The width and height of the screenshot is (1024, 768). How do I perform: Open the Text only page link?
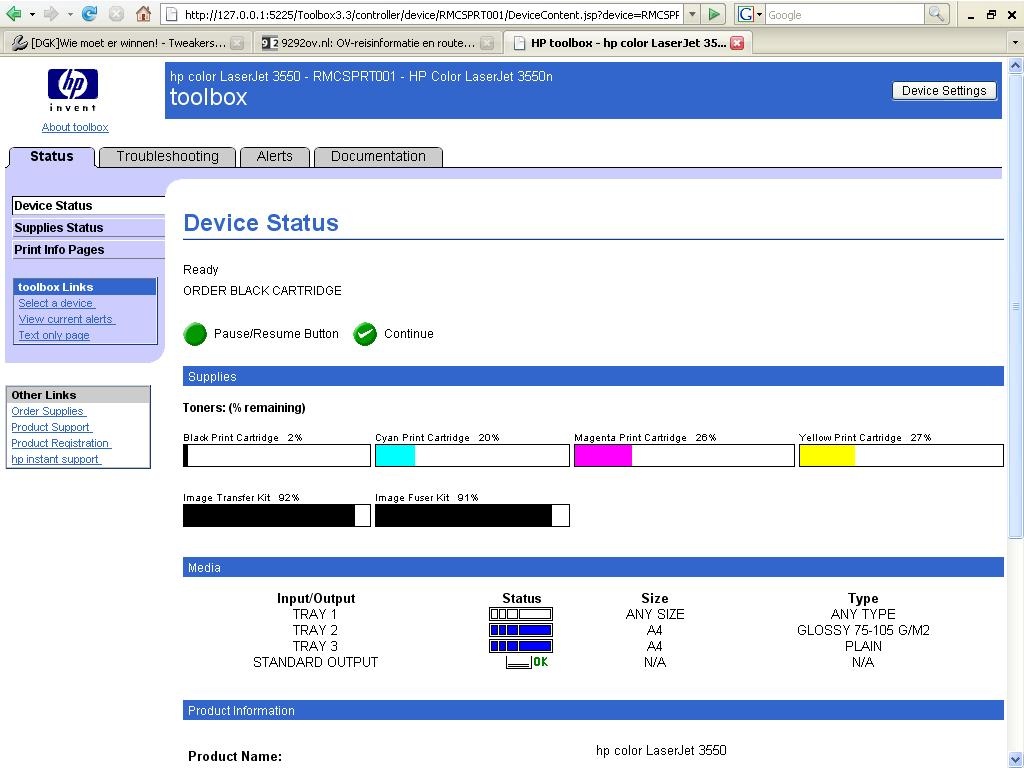pos(54,335)
